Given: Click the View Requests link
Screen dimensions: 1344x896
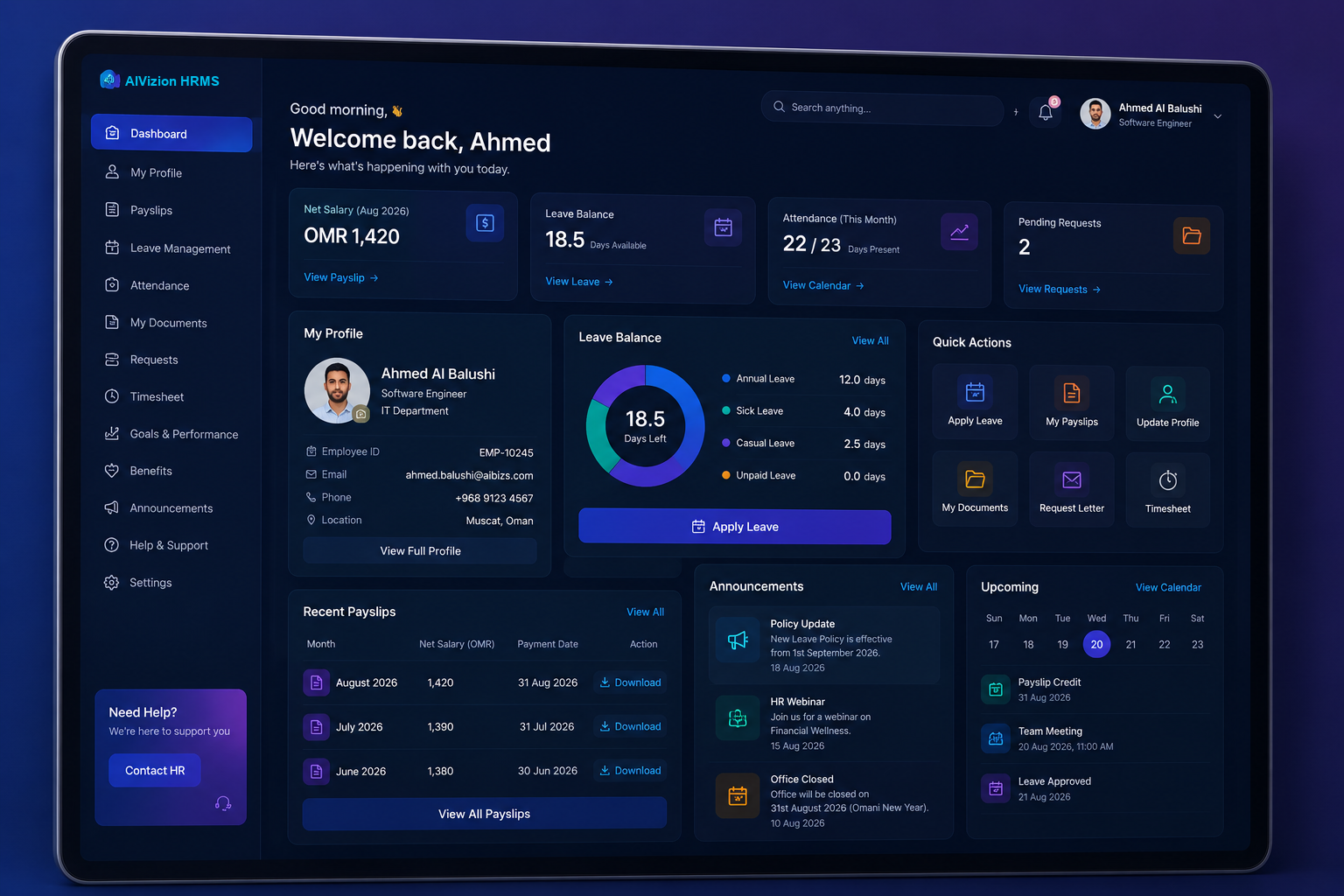Looking at the screenshot, I should click(1059, 289).
